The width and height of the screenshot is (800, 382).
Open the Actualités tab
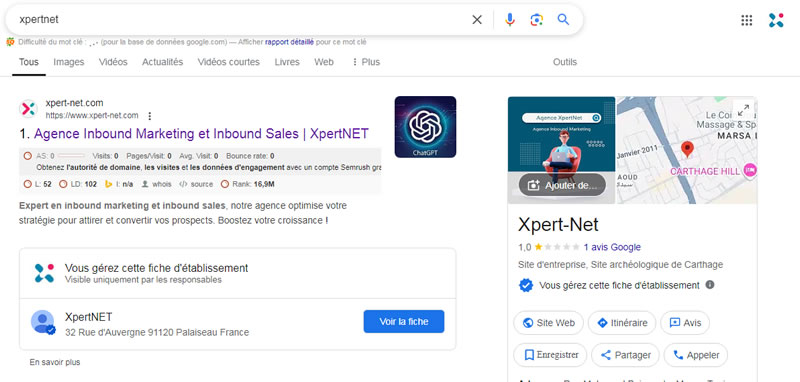click(x=162, y=62)
